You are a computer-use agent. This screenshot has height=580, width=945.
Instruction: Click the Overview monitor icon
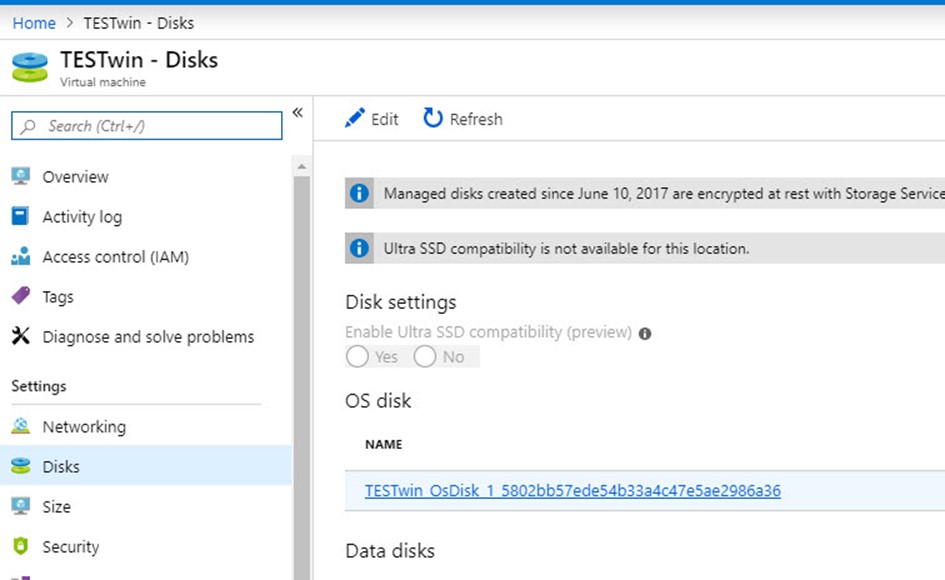(x=20, y=177)
